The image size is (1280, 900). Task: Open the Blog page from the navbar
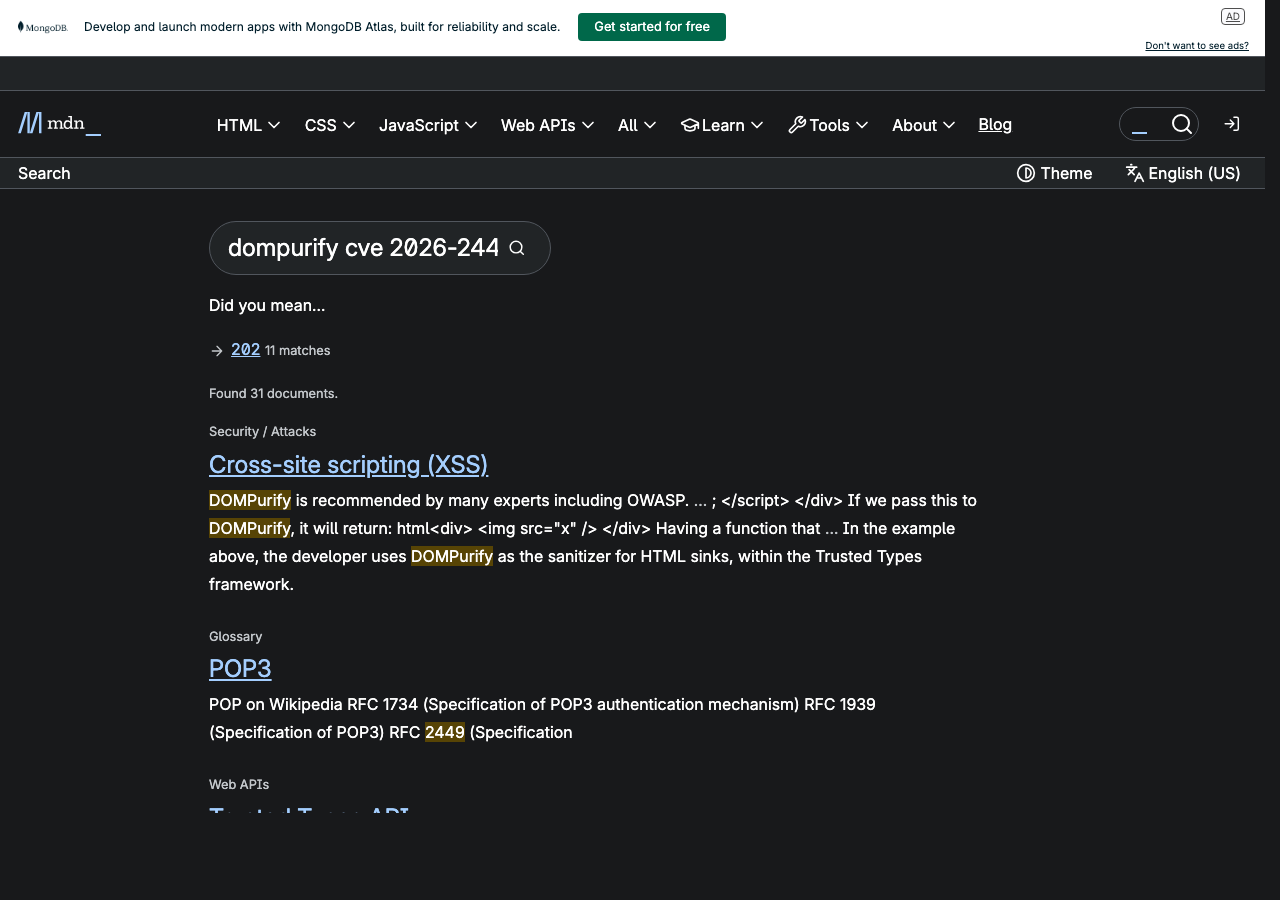(x=994, y=124)
